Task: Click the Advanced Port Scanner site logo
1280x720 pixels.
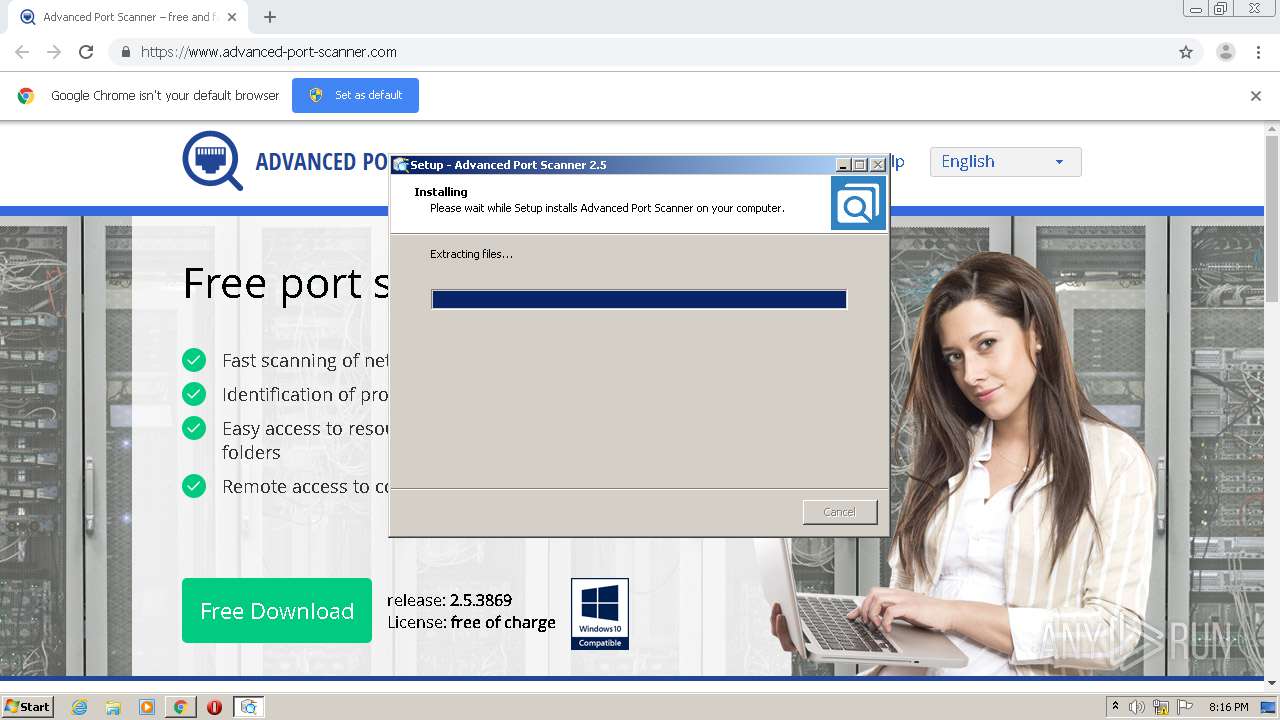Action: [x=212, y=161]
